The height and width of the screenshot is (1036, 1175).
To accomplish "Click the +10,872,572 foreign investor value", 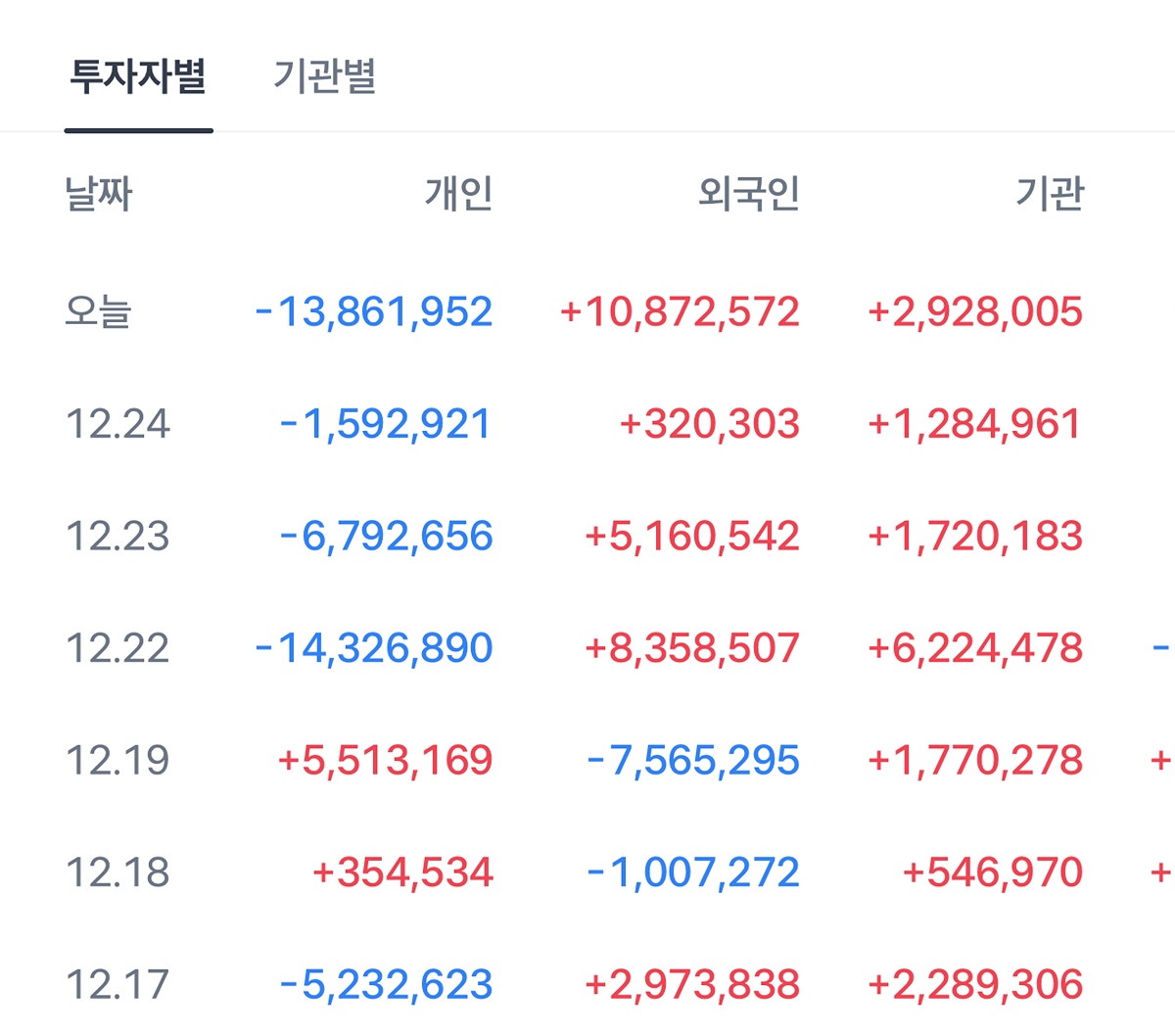I will click(680, 312).
